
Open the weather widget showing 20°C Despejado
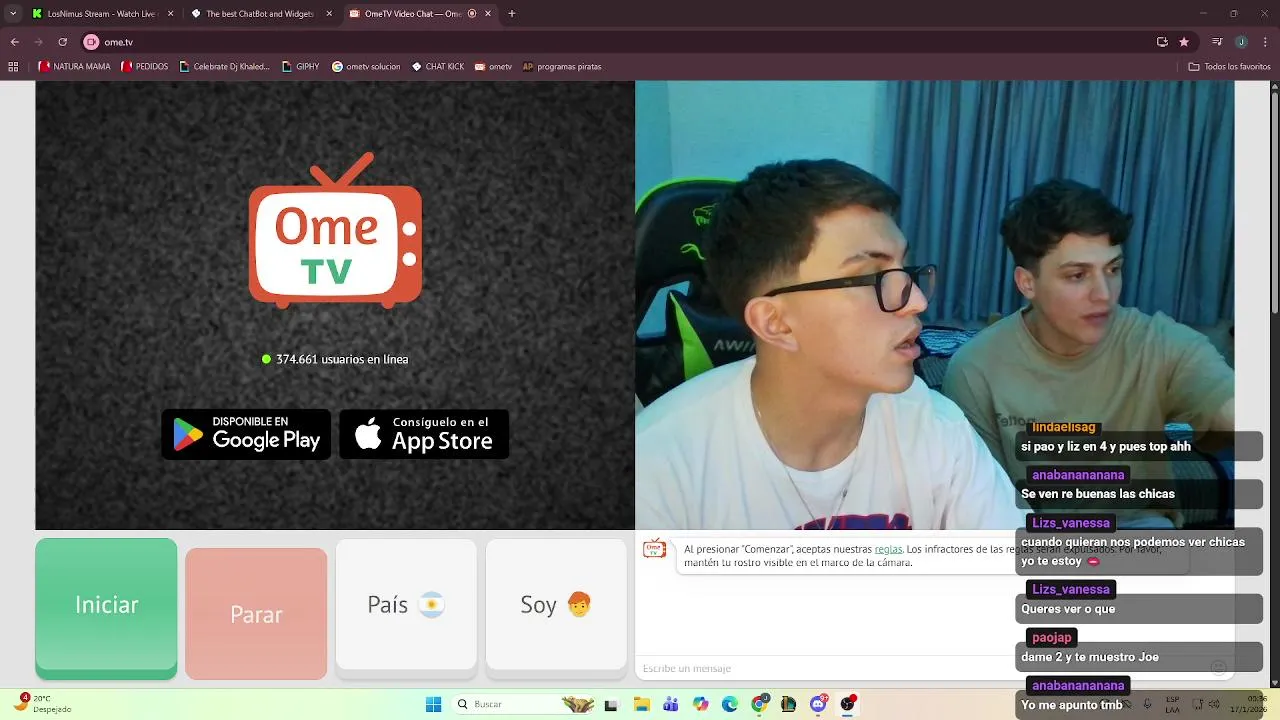40,704
